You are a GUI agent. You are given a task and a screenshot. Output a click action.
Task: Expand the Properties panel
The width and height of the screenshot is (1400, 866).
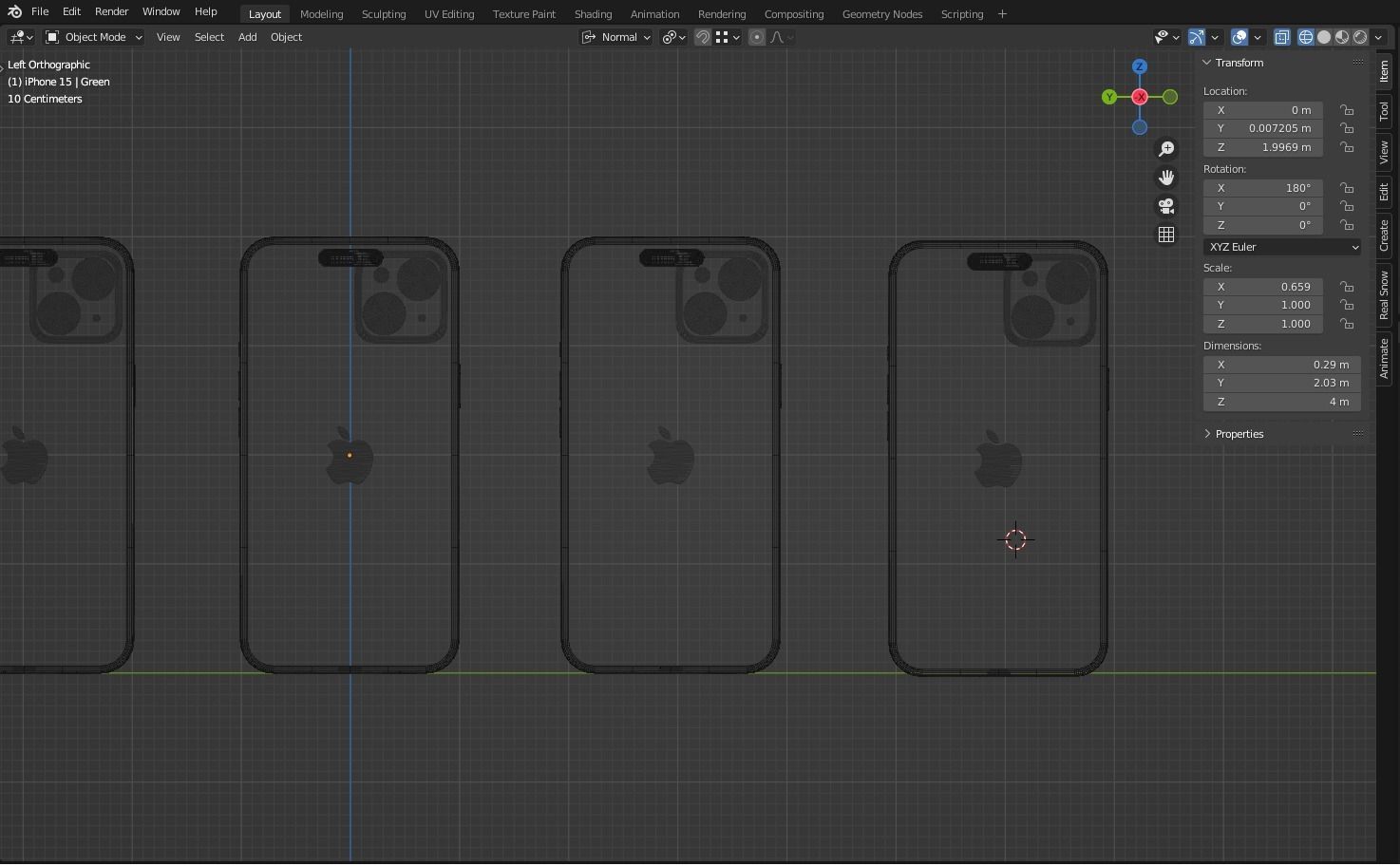pos(1207,434)
